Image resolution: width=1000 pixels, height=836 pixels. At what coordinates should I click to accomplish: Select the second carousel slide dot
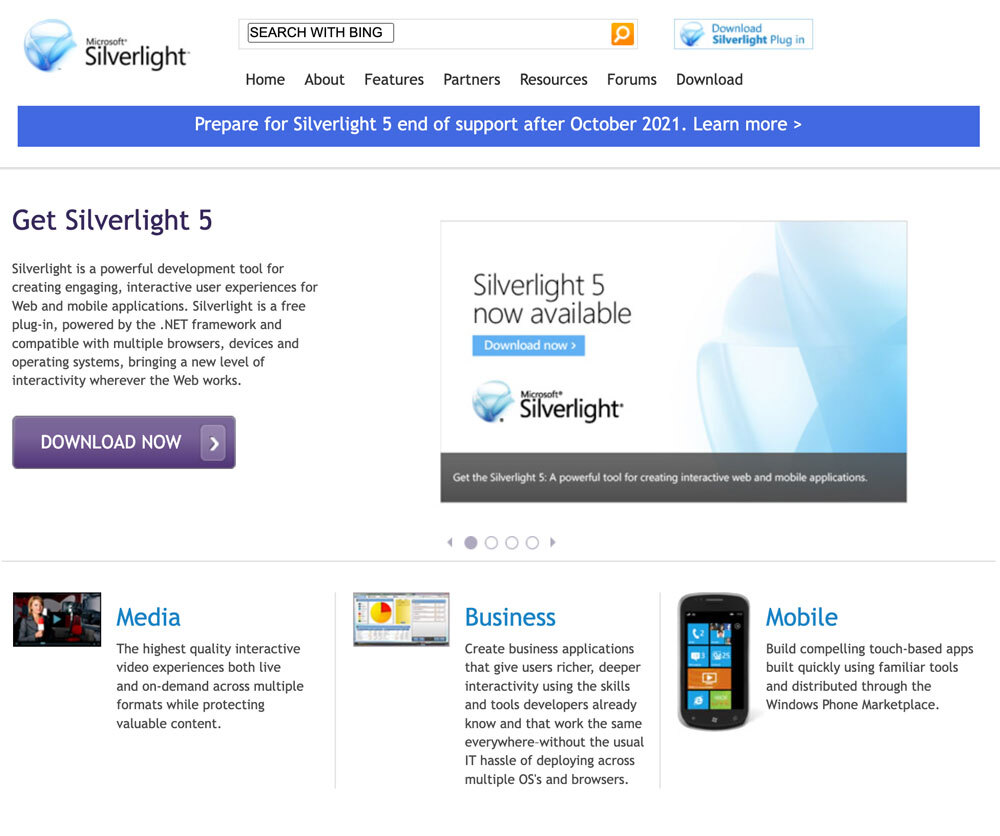point(491,543)
